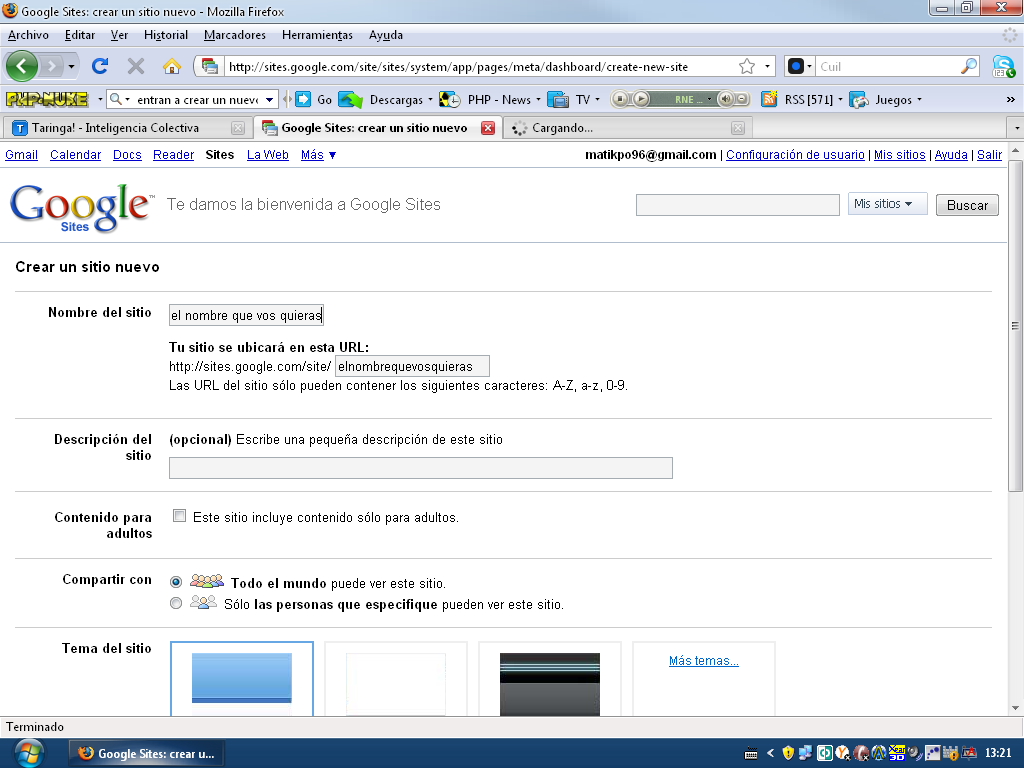
Task: Select Todo el mundo sharing option
Action: [x=176, y=582]
